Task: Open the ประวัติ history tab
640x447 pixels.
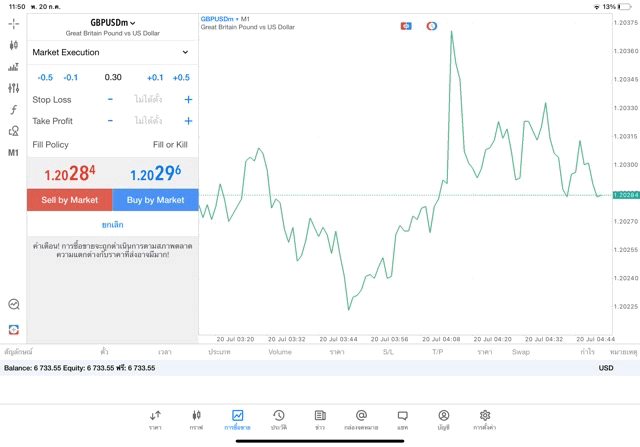Action: [279, 420]
